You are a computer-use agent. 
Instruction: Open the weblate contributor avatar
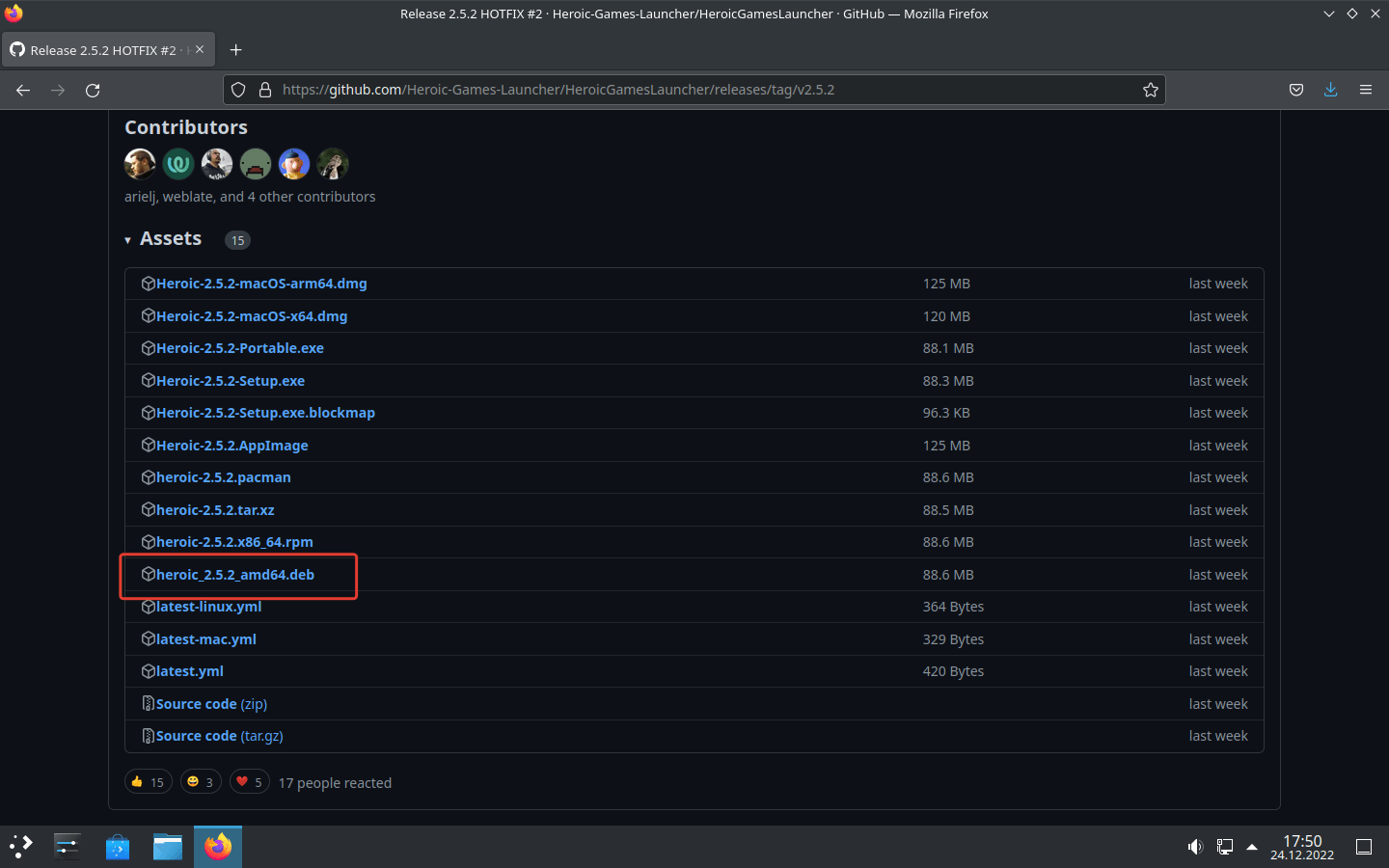[178, 164]
